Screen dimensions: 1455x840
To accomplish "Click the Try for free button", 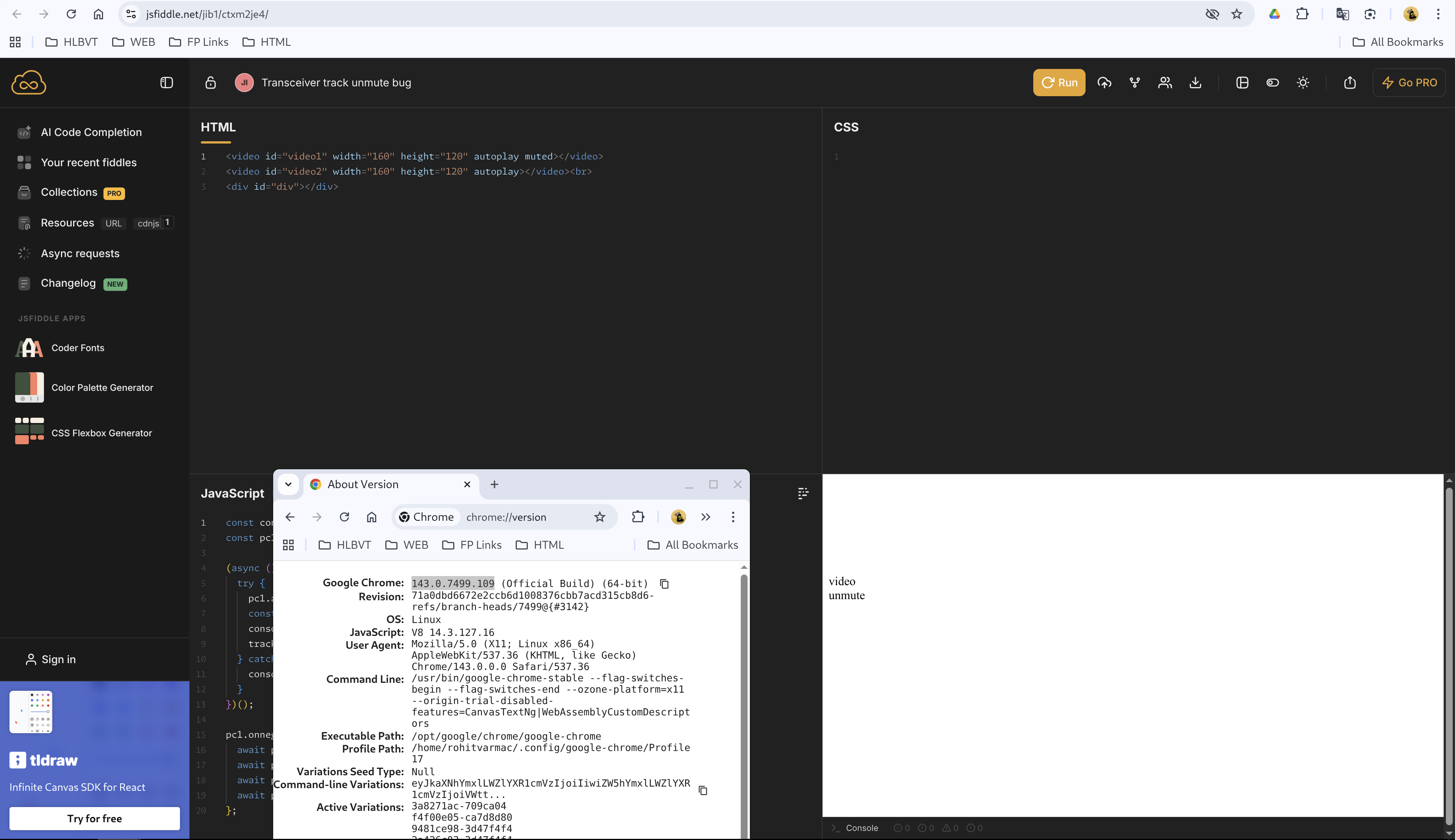I will pyautogui.click(x=94, y=818).
